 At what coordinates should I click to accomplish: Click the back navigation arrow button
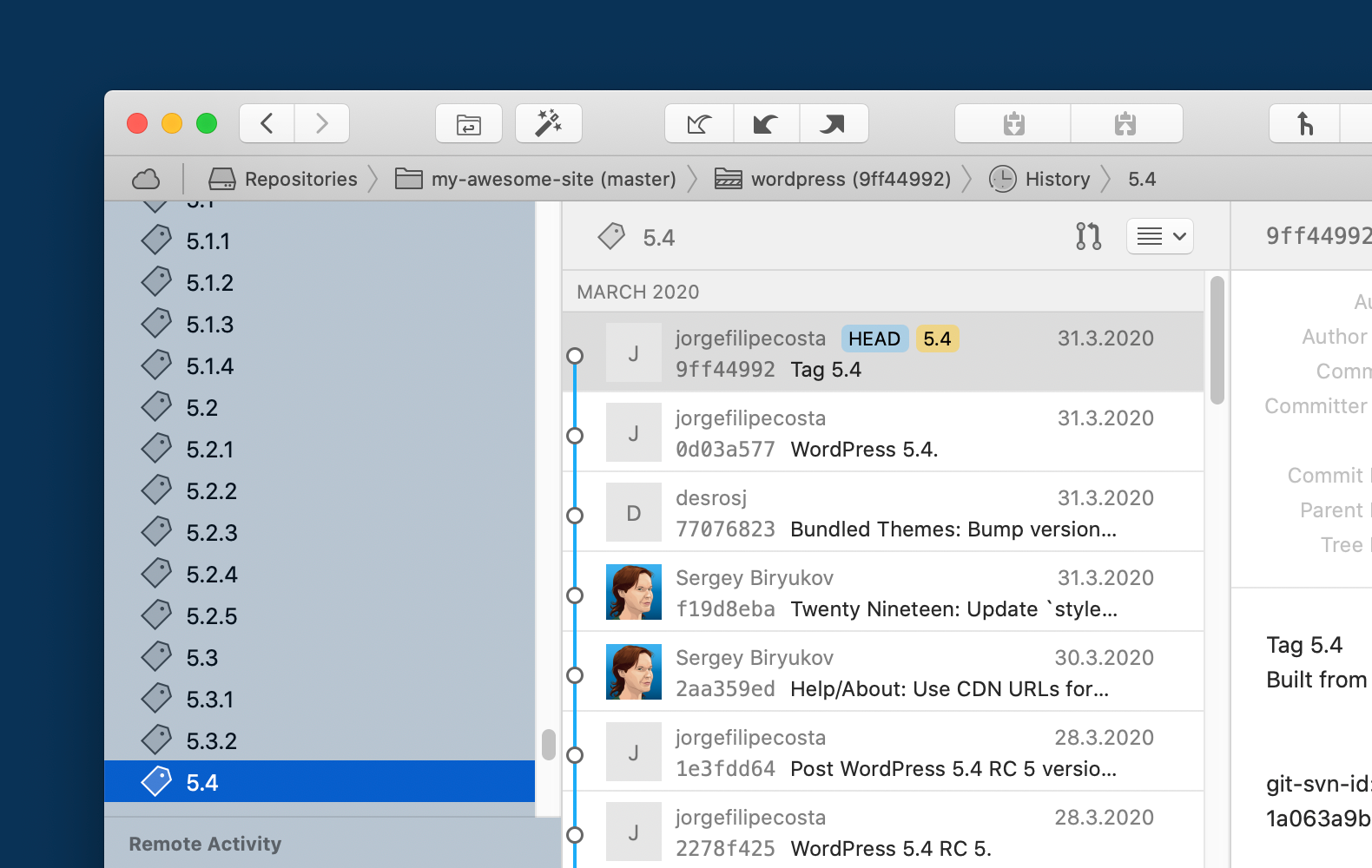(x=267, y=123)
